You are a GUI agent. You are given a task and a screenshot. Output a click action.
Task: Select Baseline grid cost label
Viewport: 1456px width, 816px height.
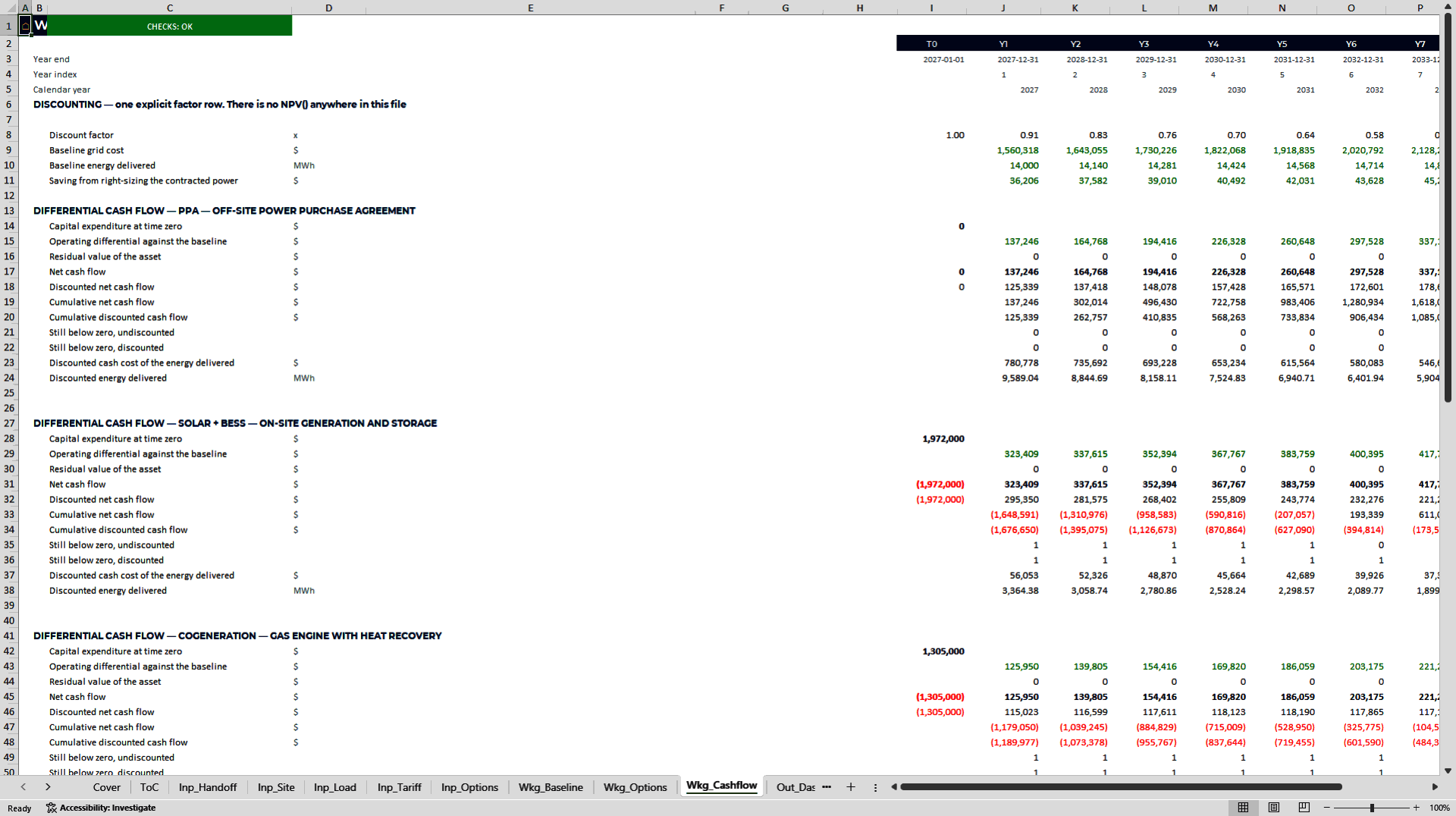click(86, 150)
